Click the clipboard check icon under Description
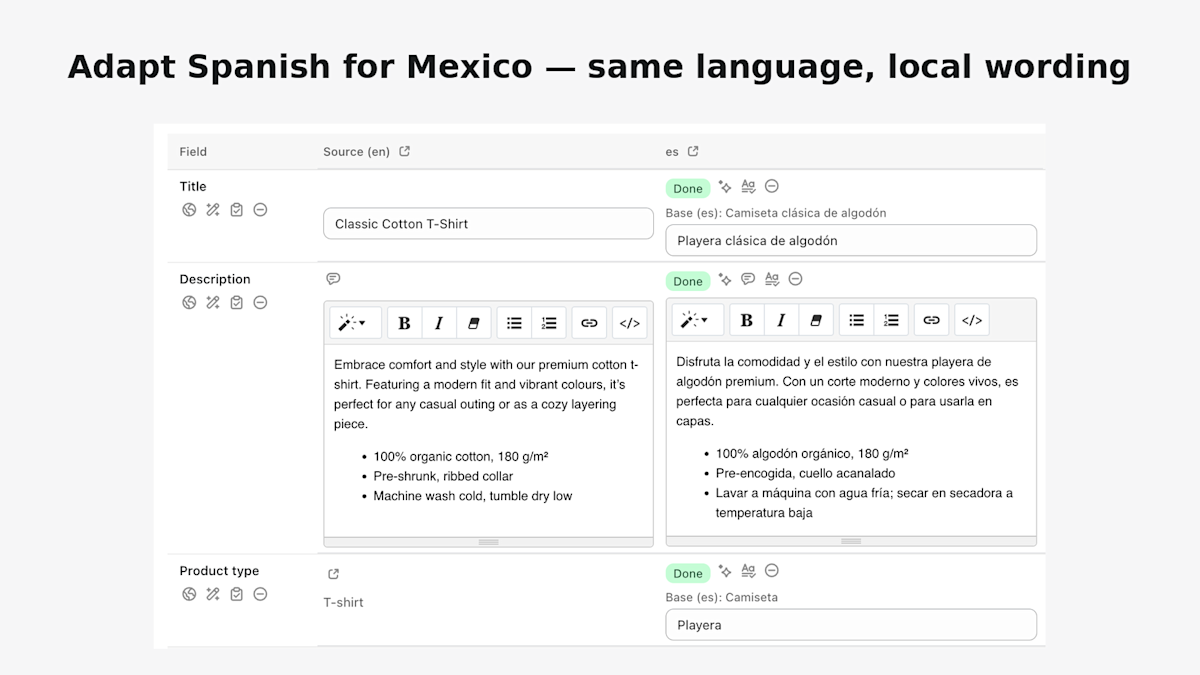 pyautogui.click(x=237, y=303)
